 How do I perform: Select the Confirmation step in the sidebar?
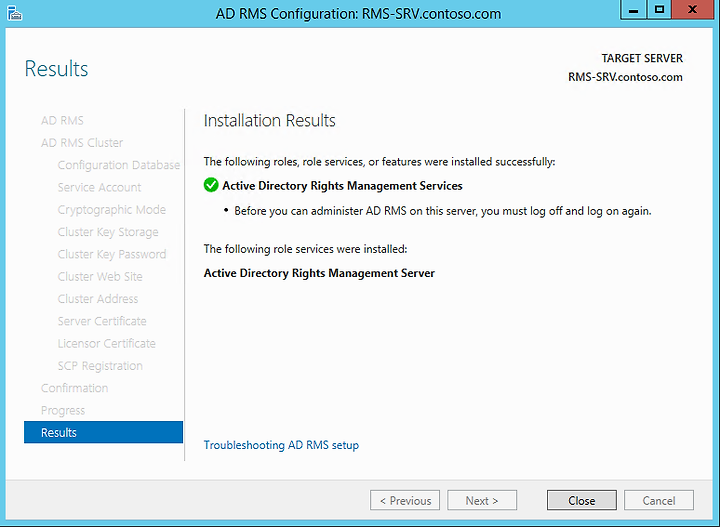coord(74,388)
